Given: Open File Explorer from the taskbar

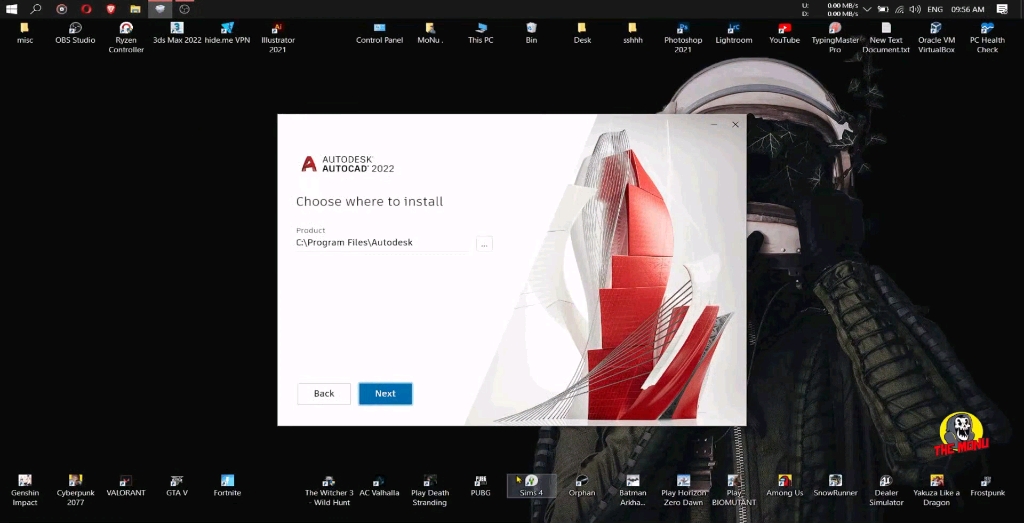Looking at the screenshot, I should coord(135,9).
